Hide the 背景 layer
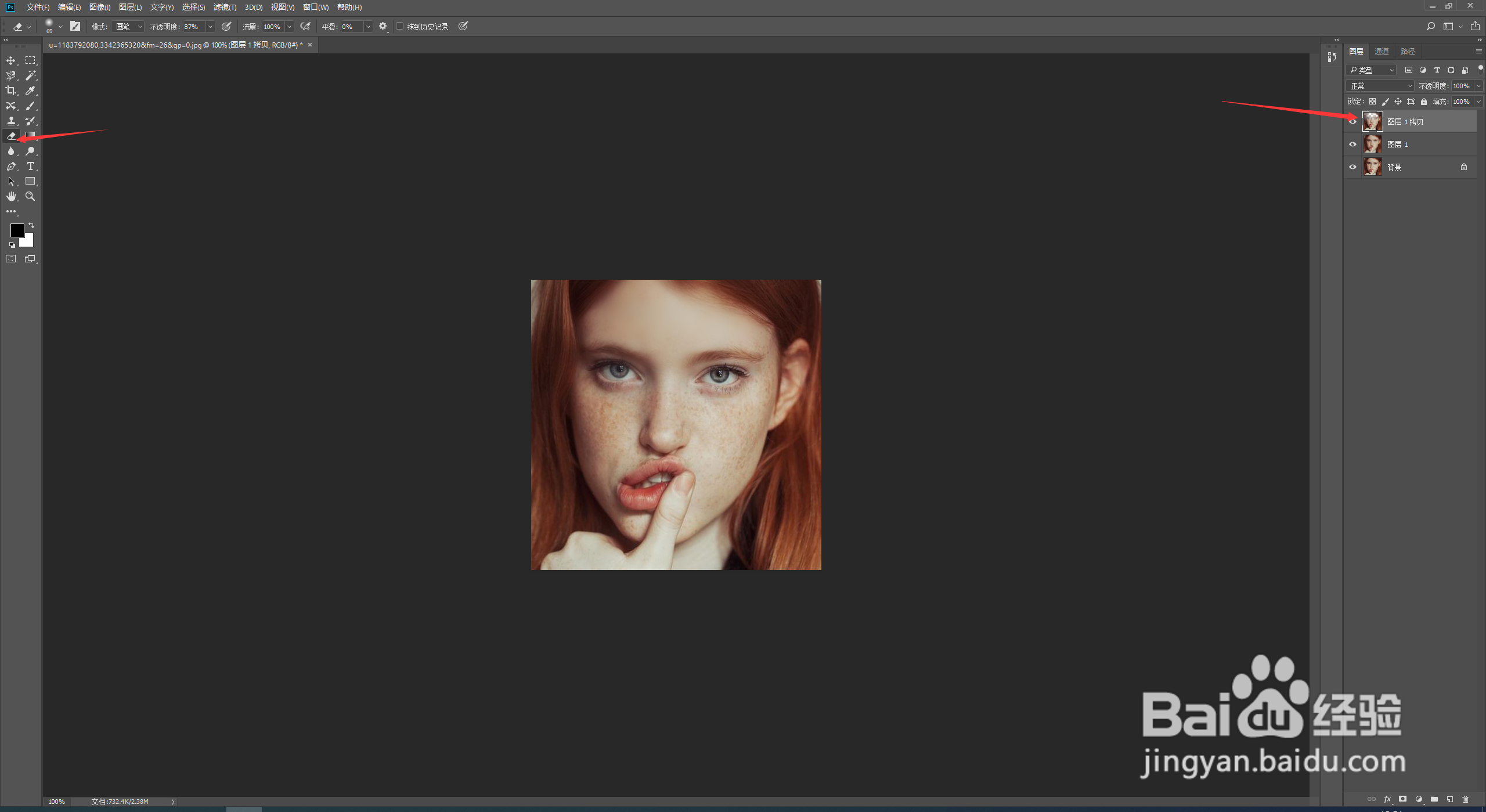 (1352, 167)
